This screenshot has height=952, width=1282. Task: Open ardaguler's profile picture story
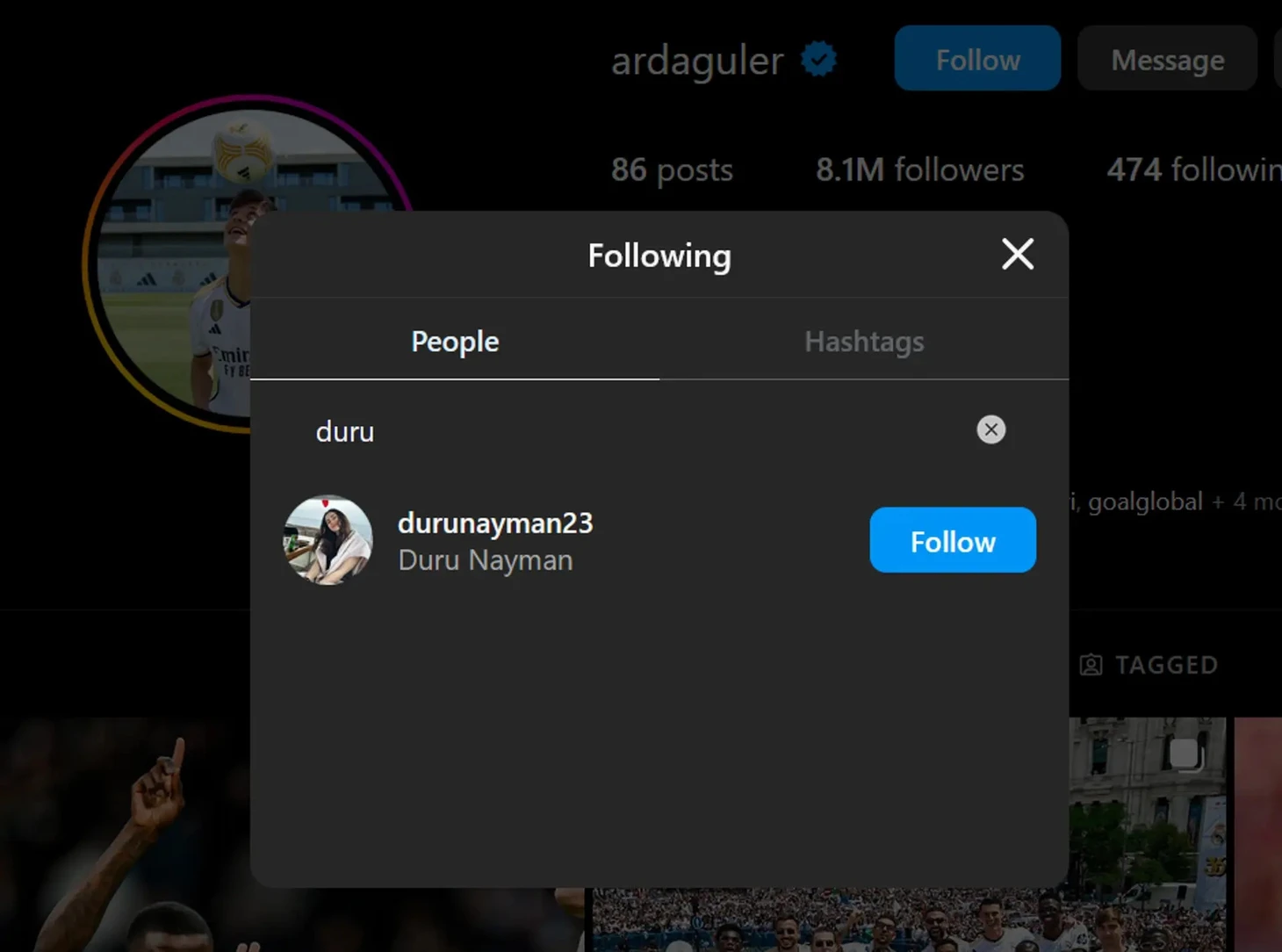(167, 263)
